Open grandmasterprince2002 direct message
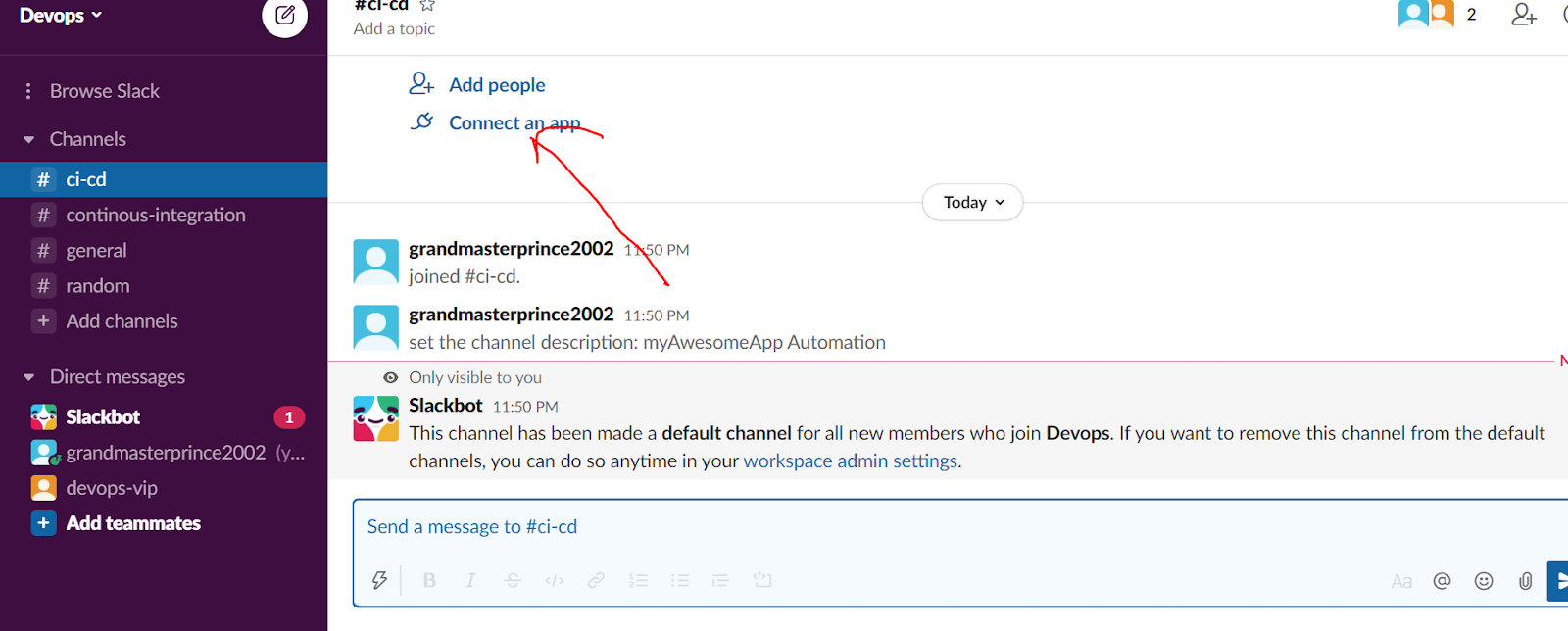 point(164,452)
